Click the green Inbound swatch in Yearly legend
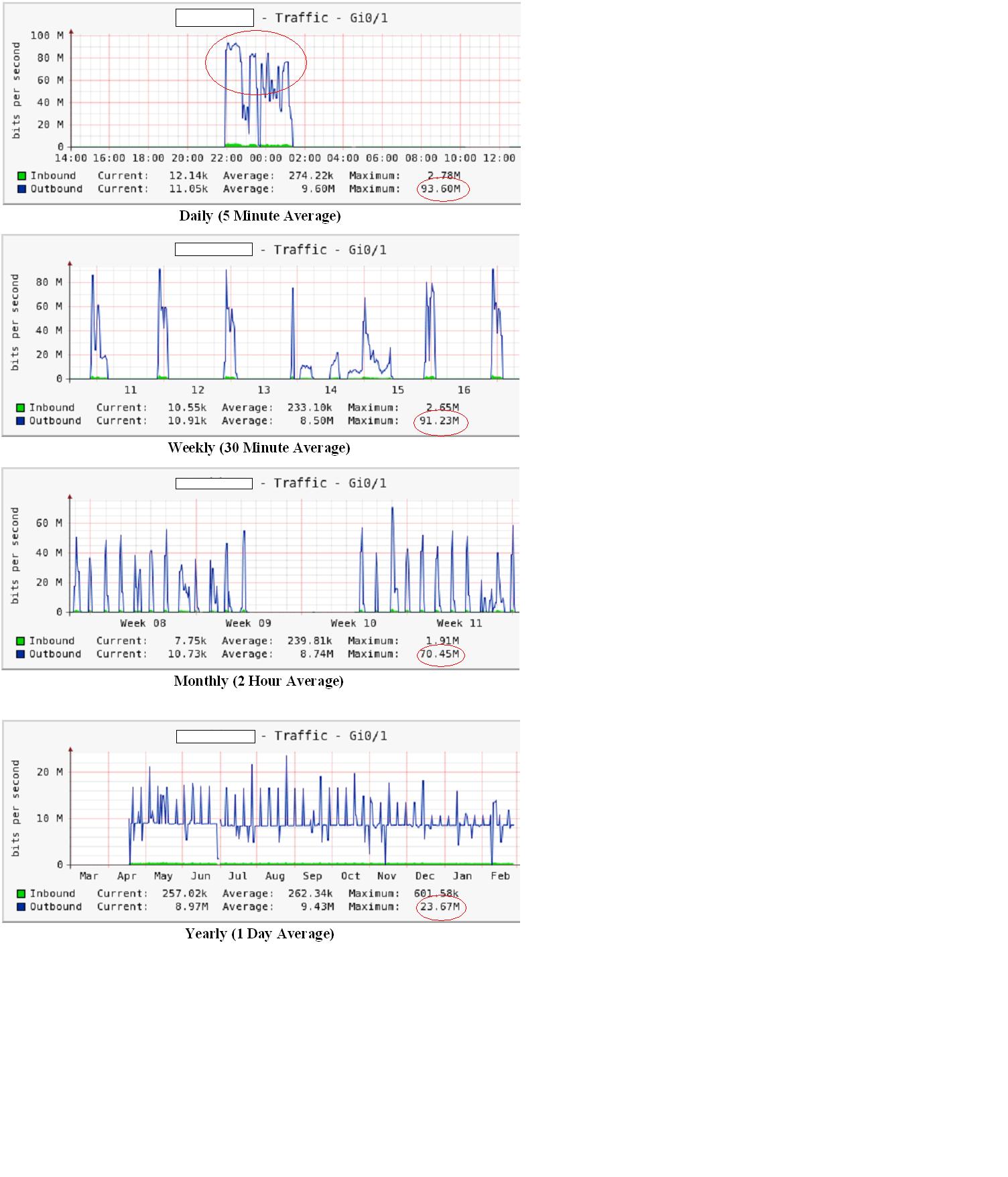 click(21, 894)
